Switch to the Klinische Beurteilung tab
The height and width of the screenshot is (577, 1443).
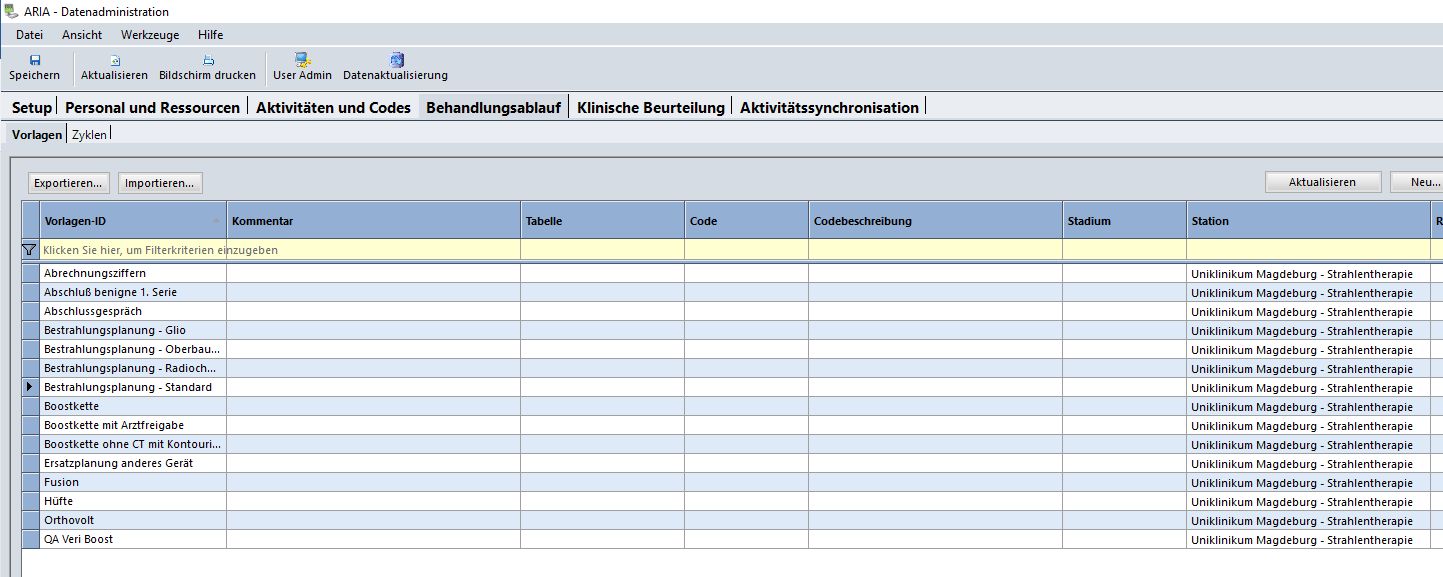[x=650, y=108]
